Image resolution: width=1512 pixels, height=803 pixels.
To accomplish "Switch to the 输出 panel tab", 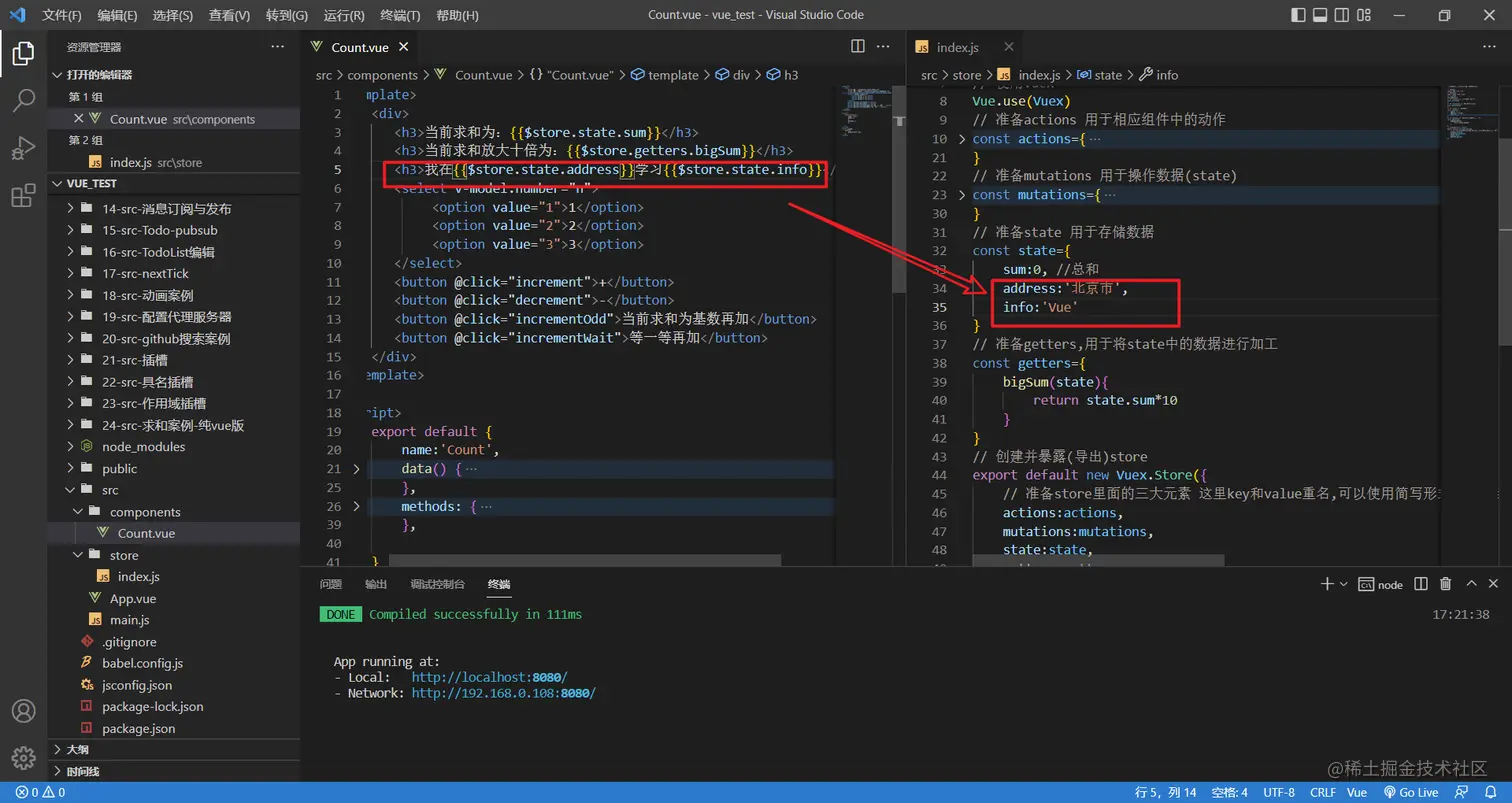I will pos(375,584).
